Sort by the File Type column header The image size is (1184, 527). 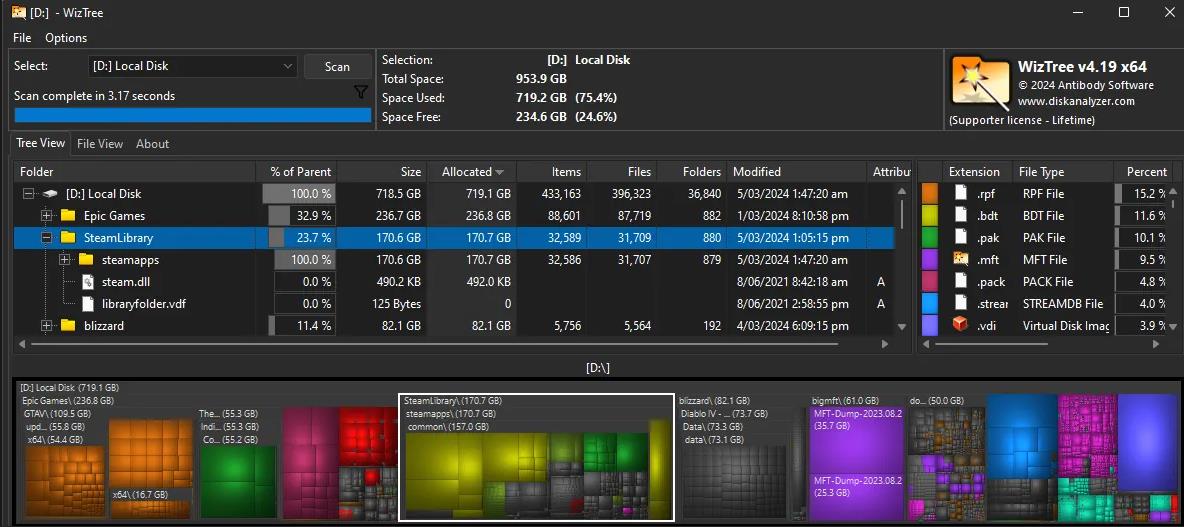point(1063,171)
